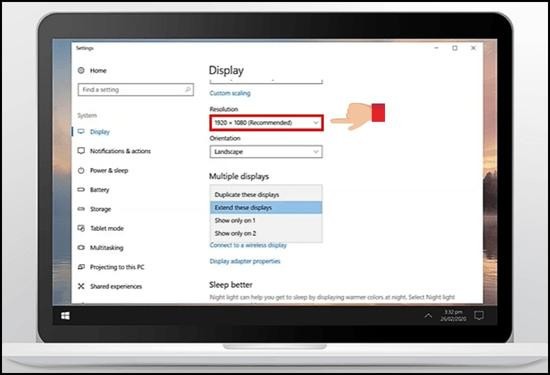
Task: Open the Tablet mode icon
Action: coord(81,228)
